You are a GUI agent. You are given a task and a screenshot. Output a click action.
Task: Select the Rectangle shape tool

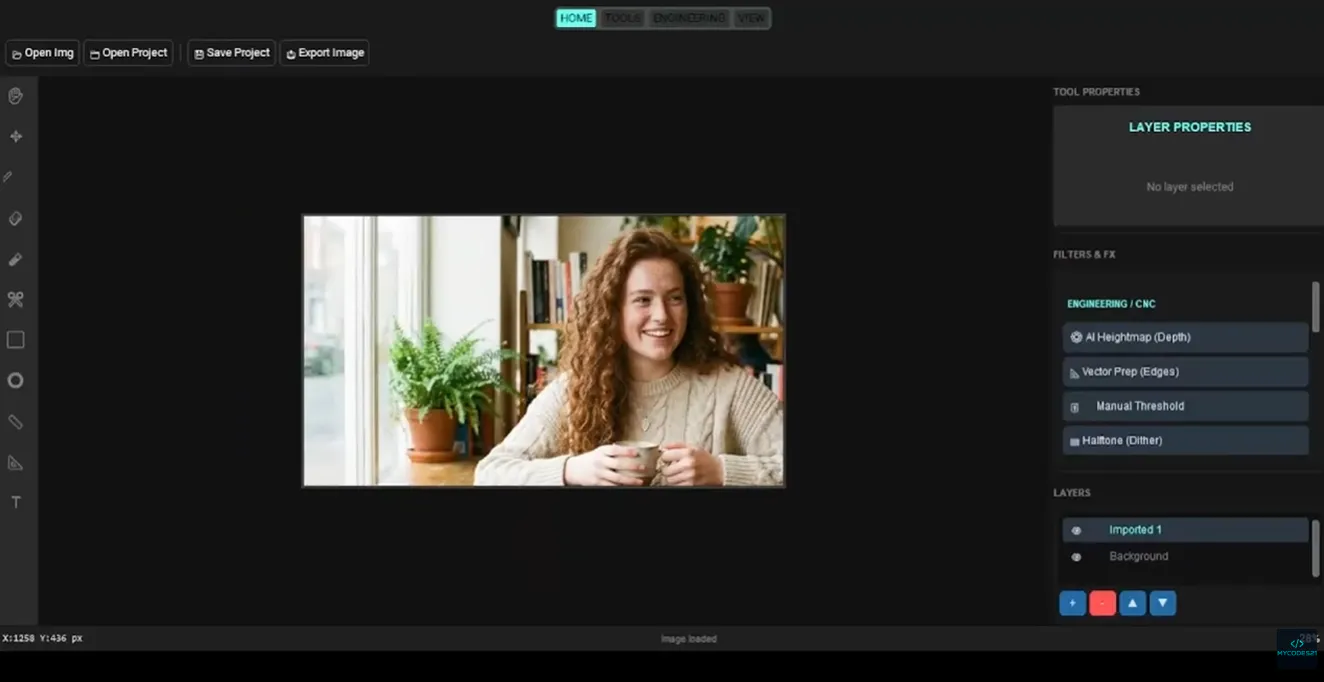click(x=15, y=340)
